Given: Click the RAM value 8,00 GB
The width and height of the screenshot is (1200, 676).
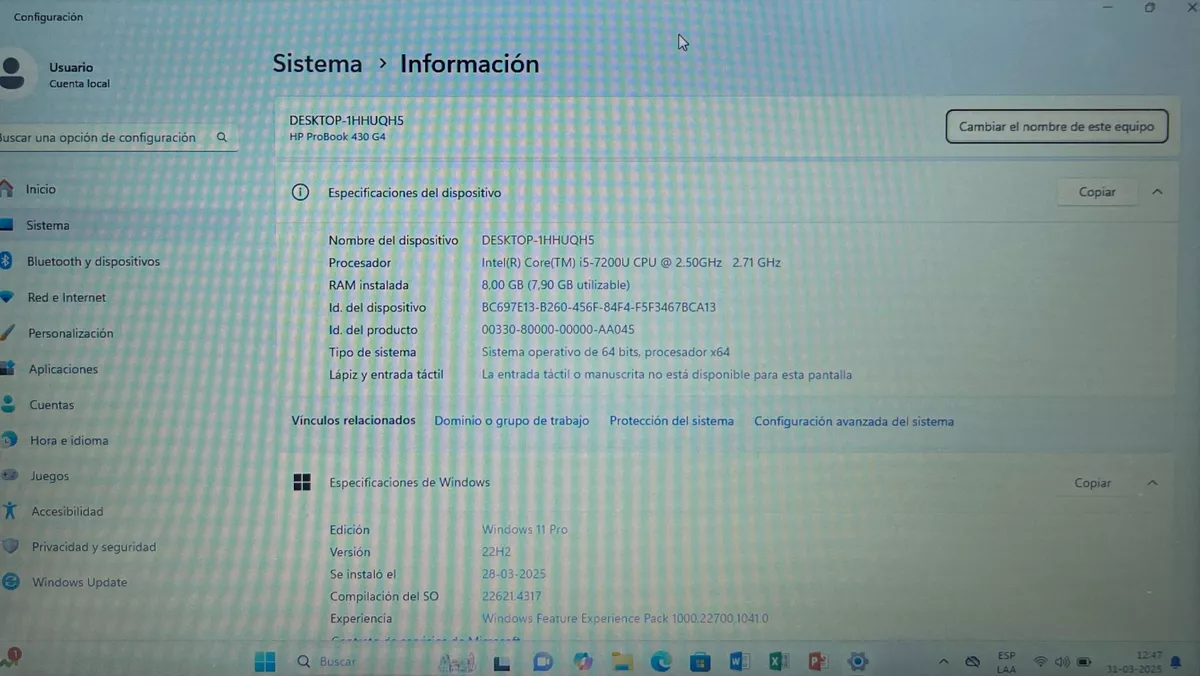Looking at the screenshot, I should point(555,285).
